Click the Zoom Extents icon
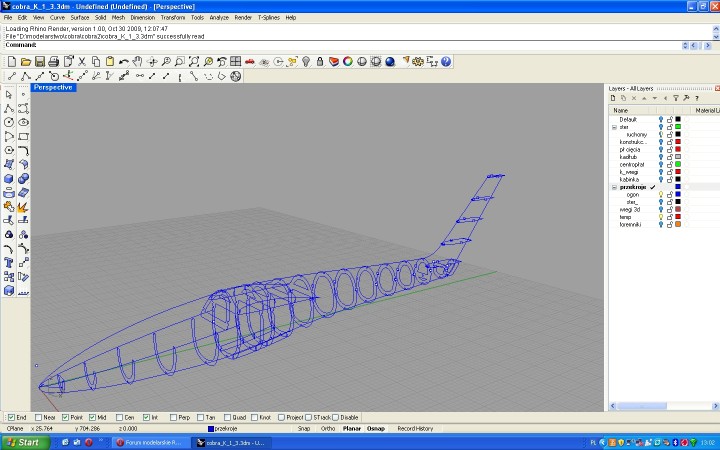Viewport: 720px width, 450px height. [x=194, y=62]
